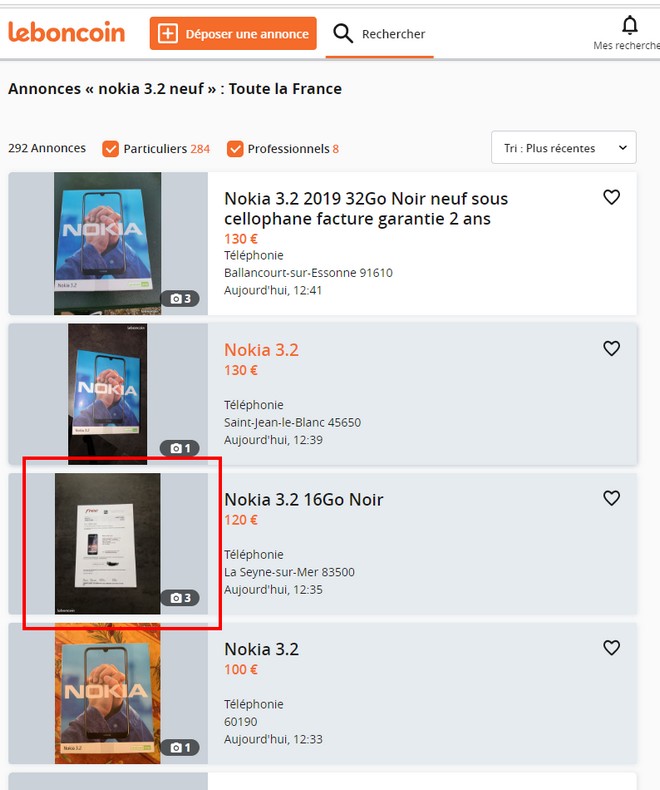Viewport: 660px width, 790px height.
Task: Click the leboncoin logo
Action: pos(66,33)
